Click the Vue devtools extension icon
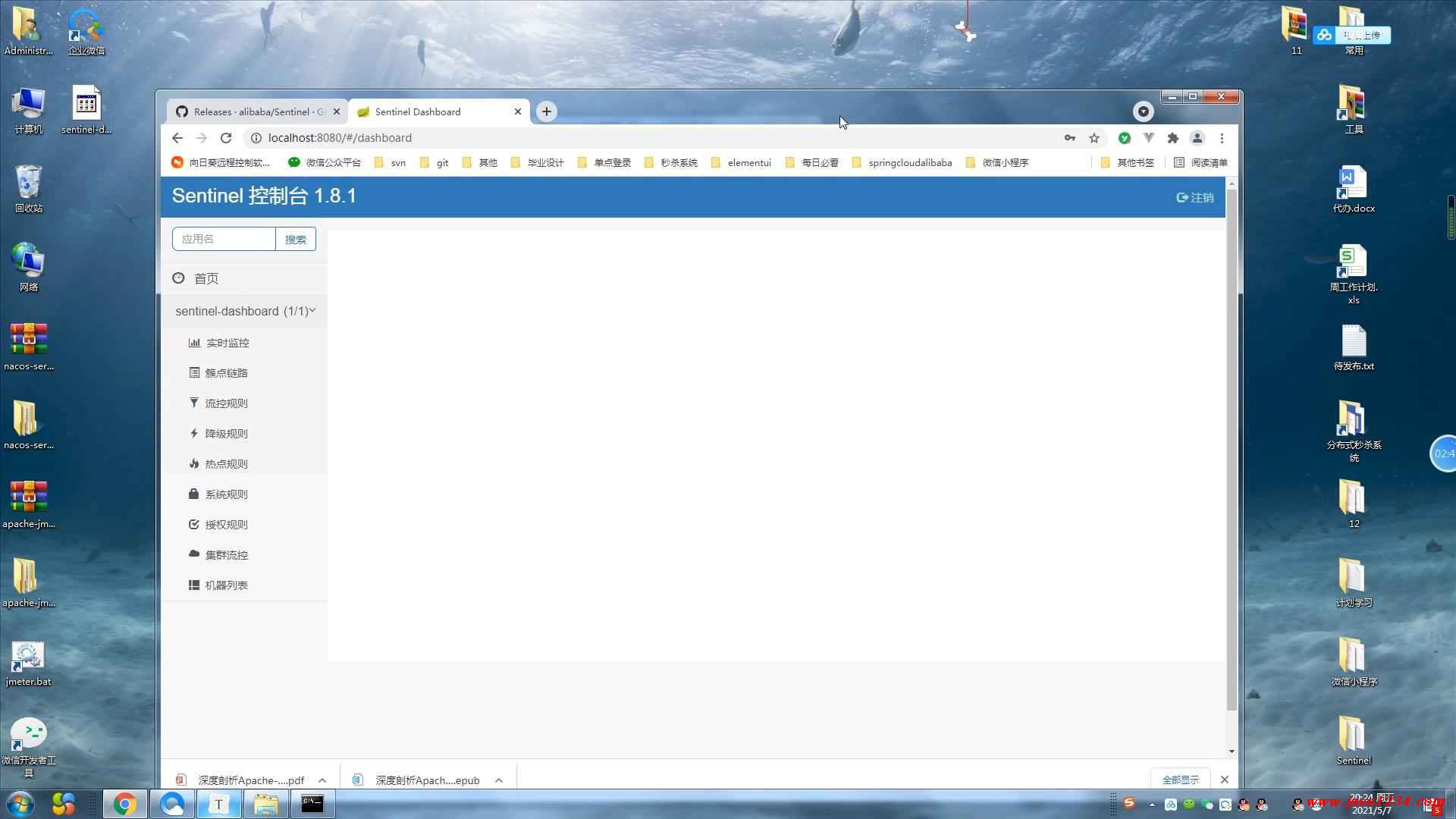This screenshot has height=819, width=1456. (1149, 138)
